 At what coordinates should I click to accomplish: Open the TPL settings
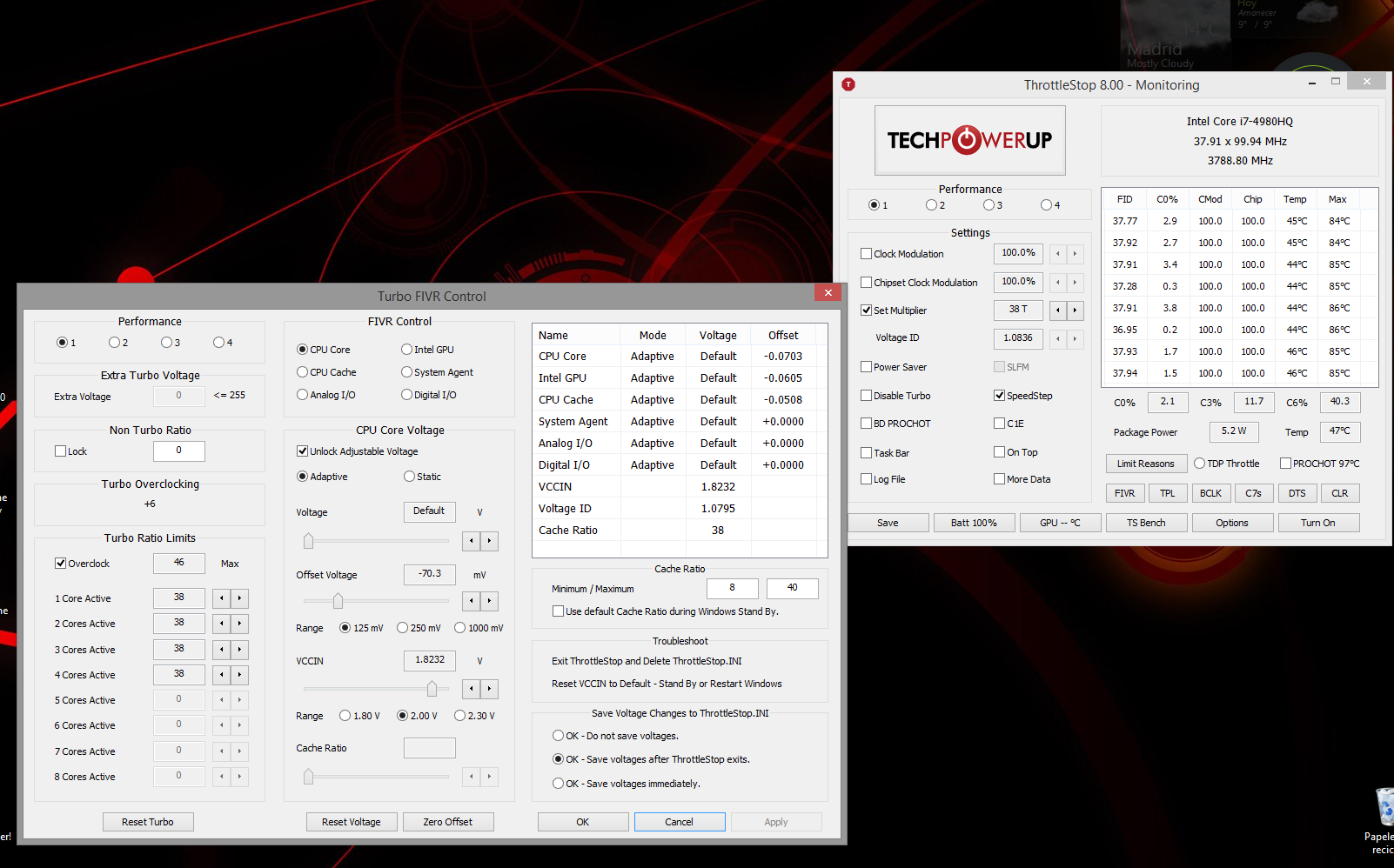1167,493
